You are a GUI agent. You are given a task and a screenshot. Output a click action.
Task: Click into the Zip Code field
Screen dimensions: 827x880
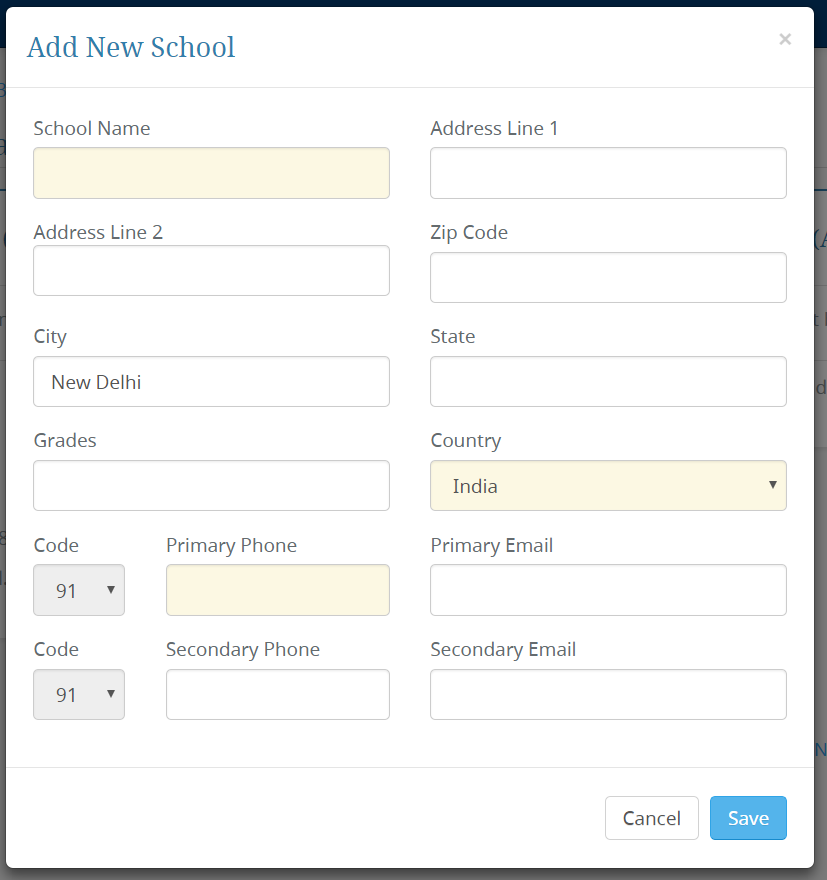[608, 277]
